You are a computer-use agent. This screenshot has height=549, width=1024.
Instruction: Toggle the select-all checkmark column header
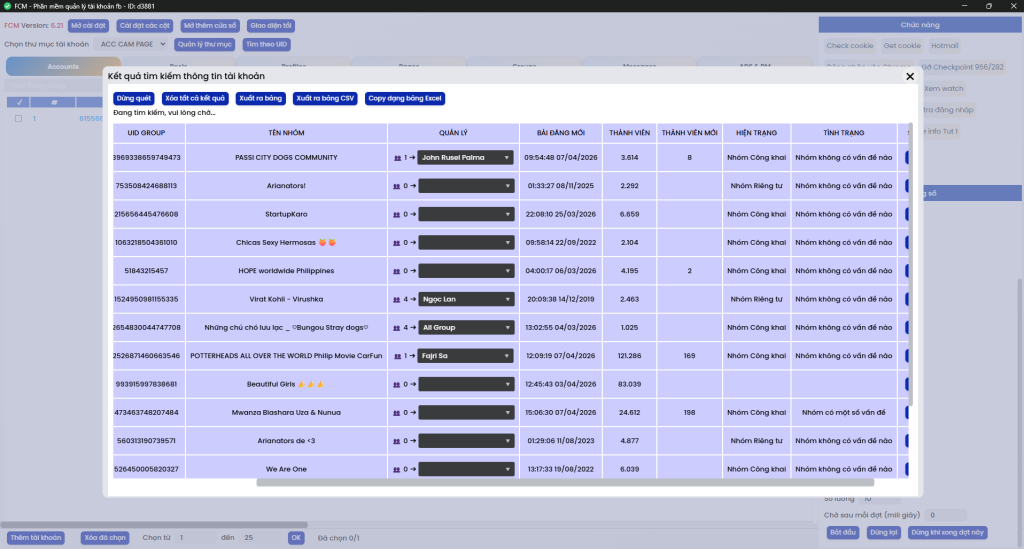(18, 102)
